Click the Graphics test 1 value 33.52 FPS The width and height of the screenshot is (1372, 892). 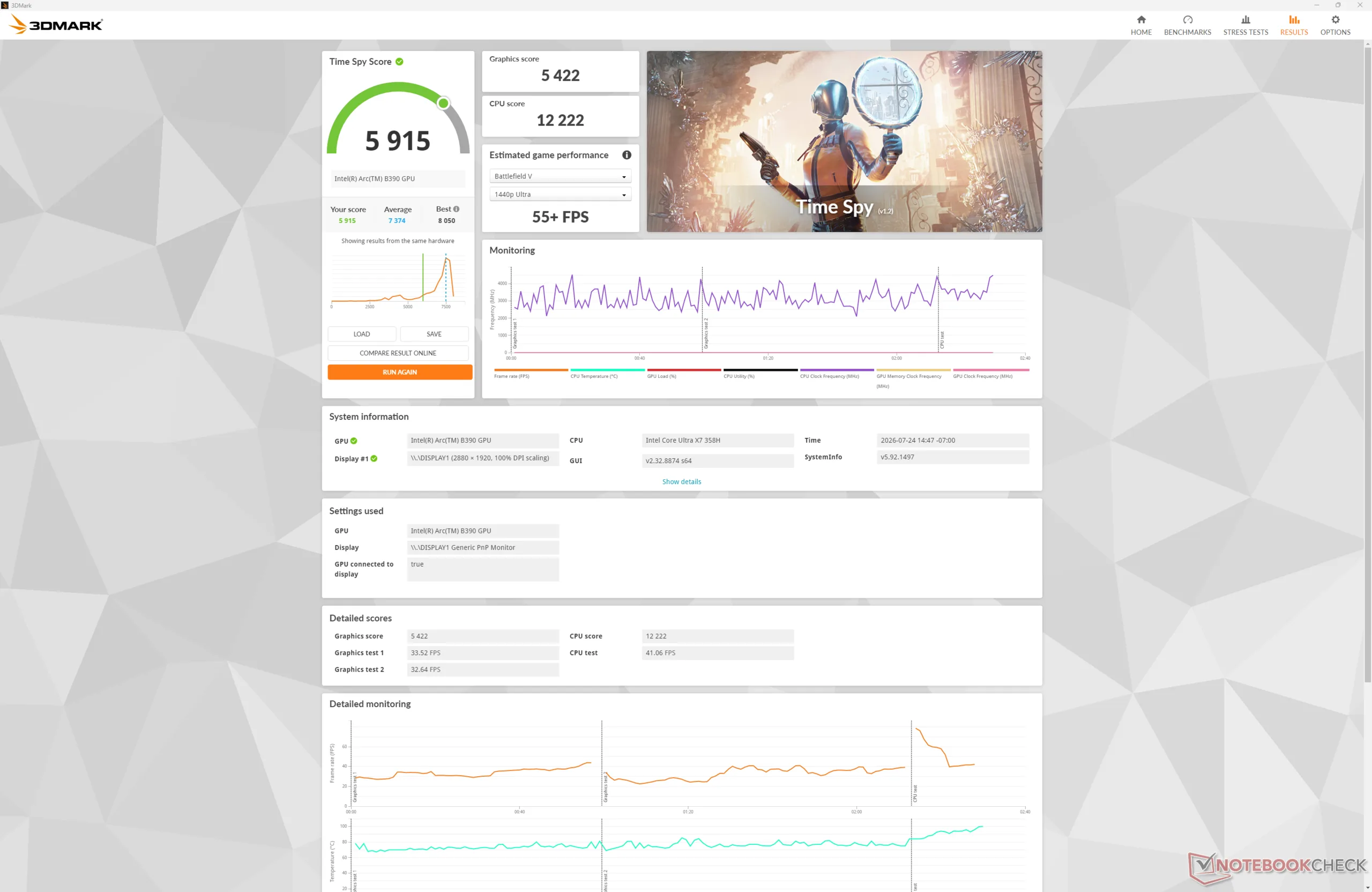pyautogui.click(x=482, y=653)
